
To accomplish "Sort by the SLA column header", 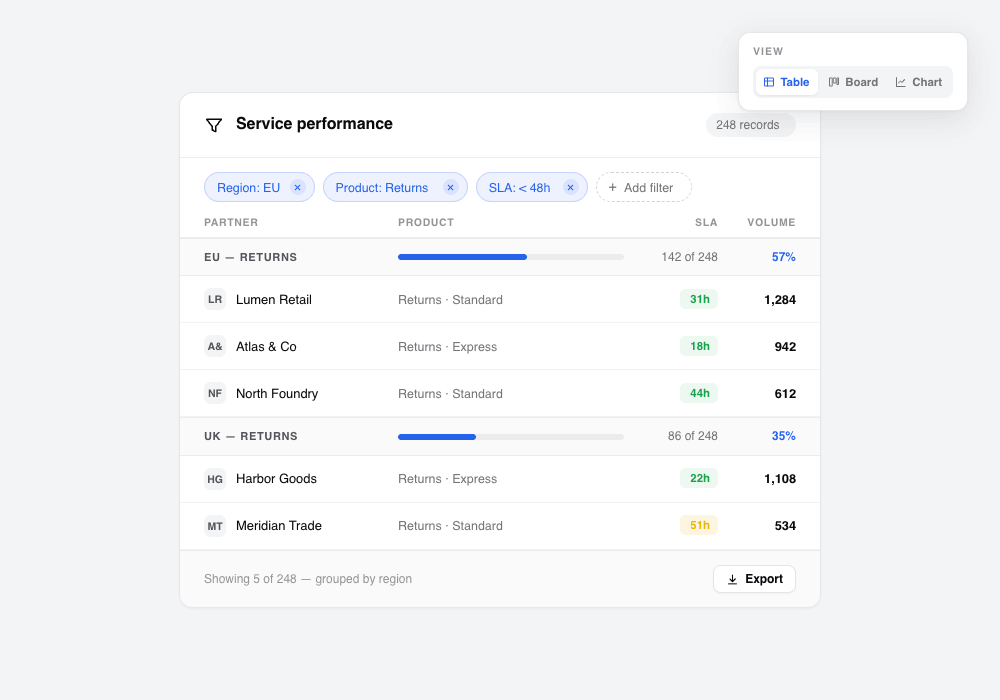I will 706,222.
